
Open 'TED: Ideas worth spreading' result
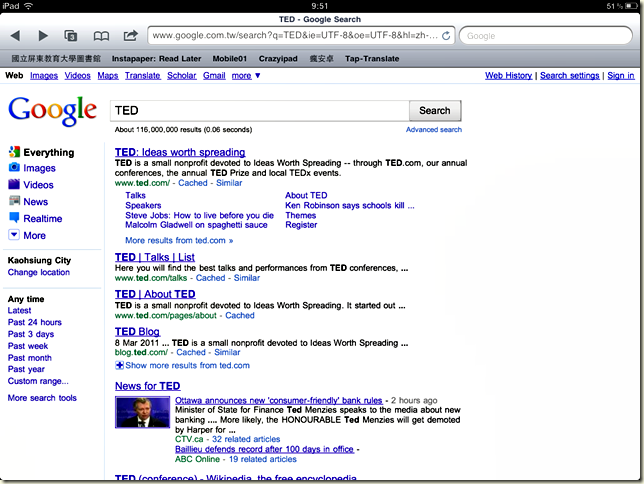(180, 152)
